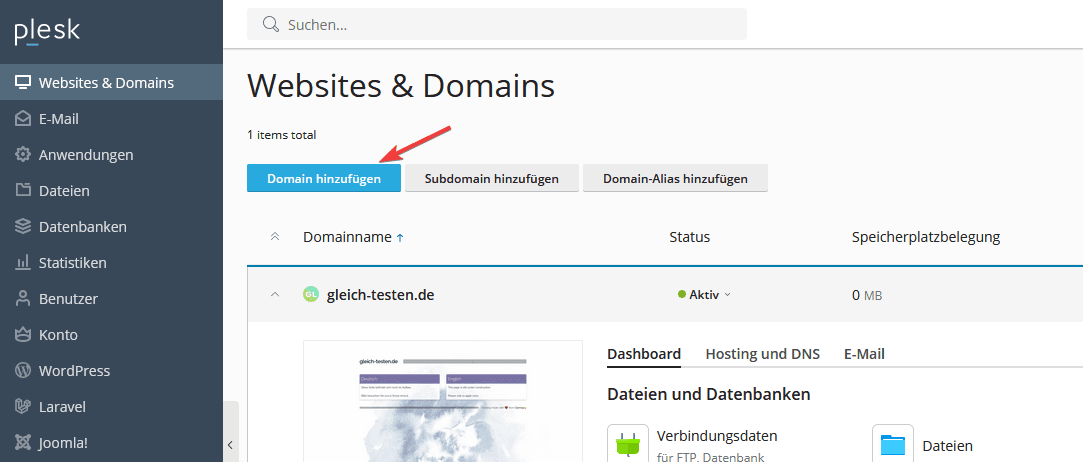Sort by the Domainname column
The width and height of the screenshot is (1083, 462).
[353, 238]
